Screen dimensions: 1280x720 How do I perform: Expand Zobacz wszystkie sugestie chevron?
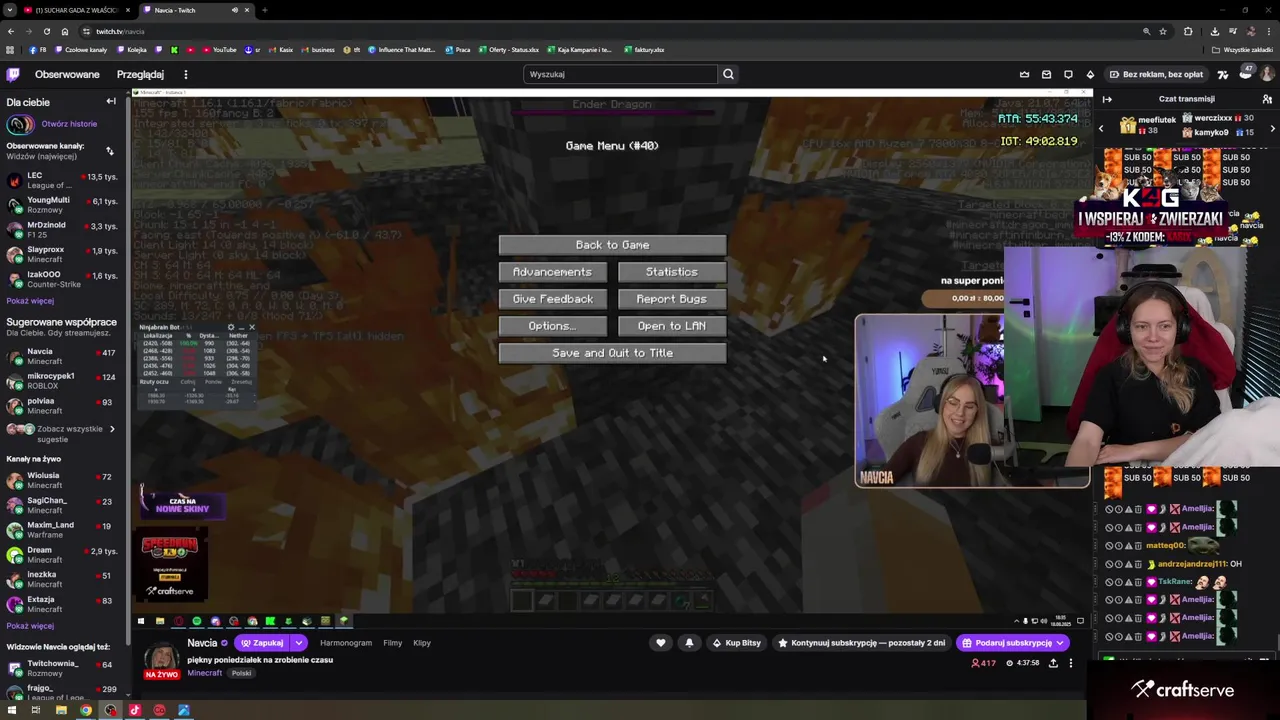tap(111, 429)
